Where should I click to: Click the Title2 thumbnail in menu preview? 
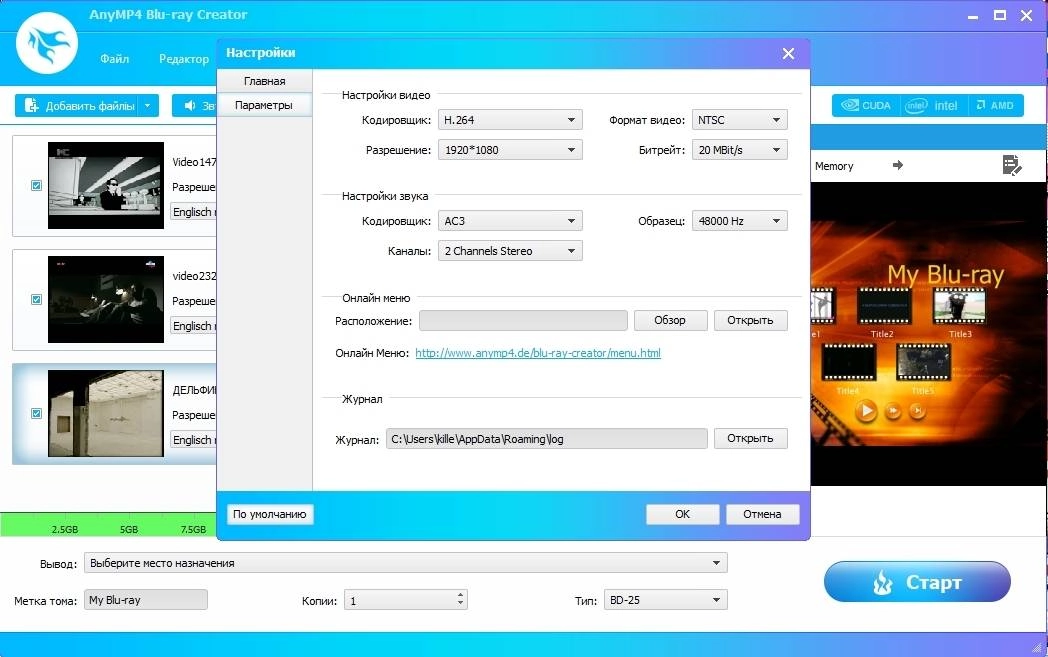[x=883, y=307]
